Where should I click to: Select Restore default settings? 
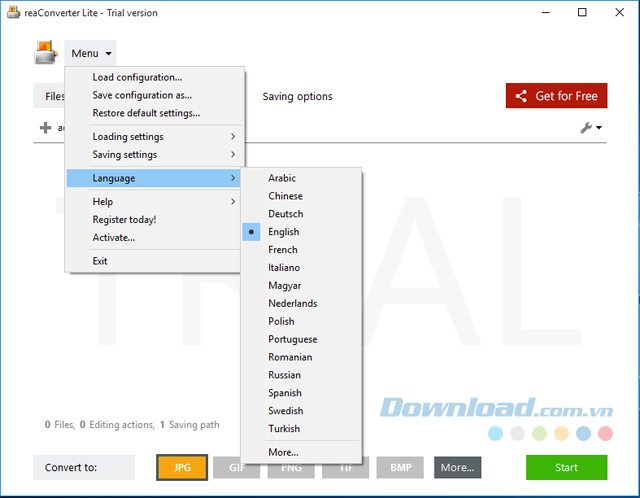pyautogui.click(x=146, y=113)
